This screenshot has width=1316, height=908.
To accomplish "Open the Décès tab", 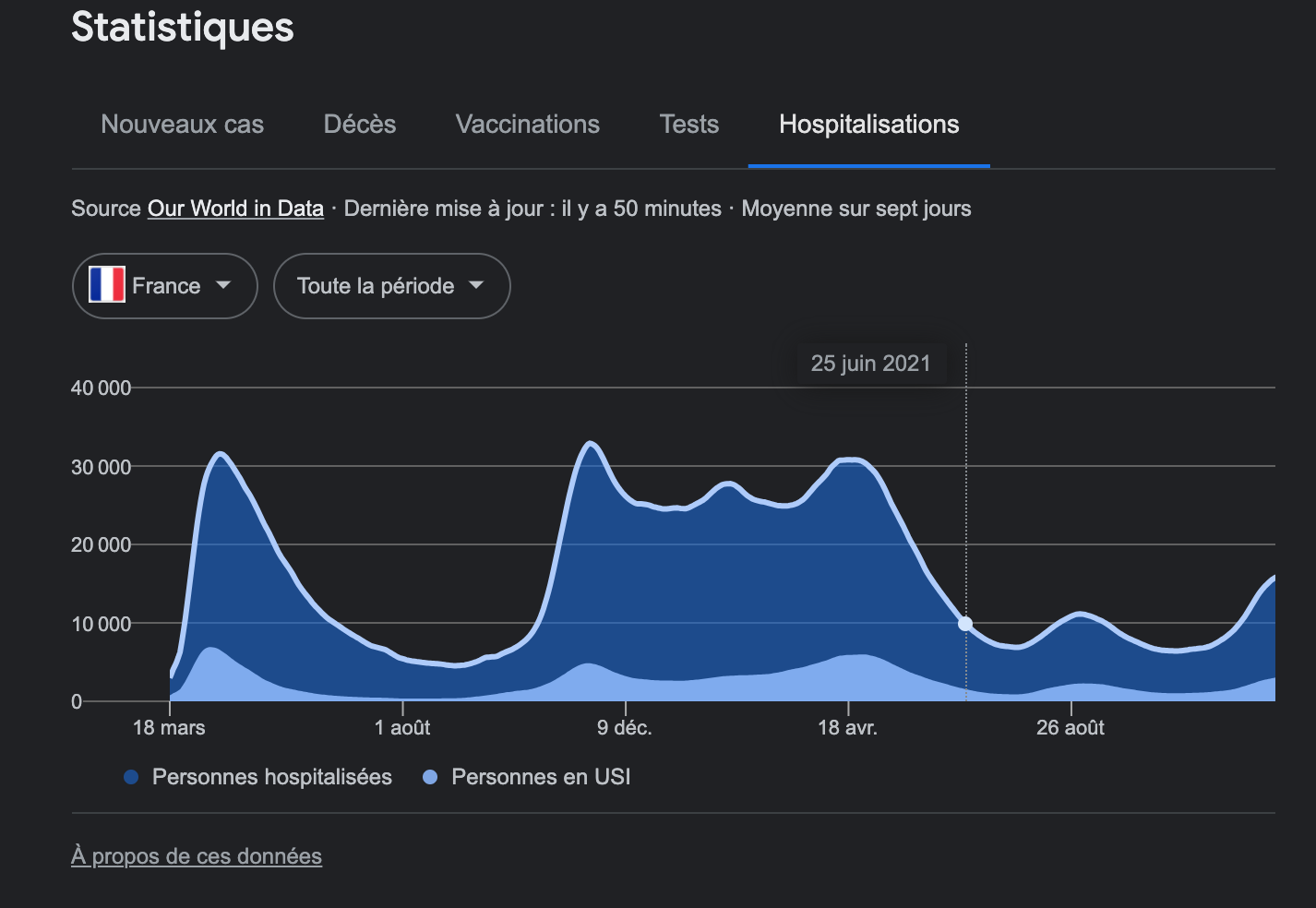I will pos(359,125).
